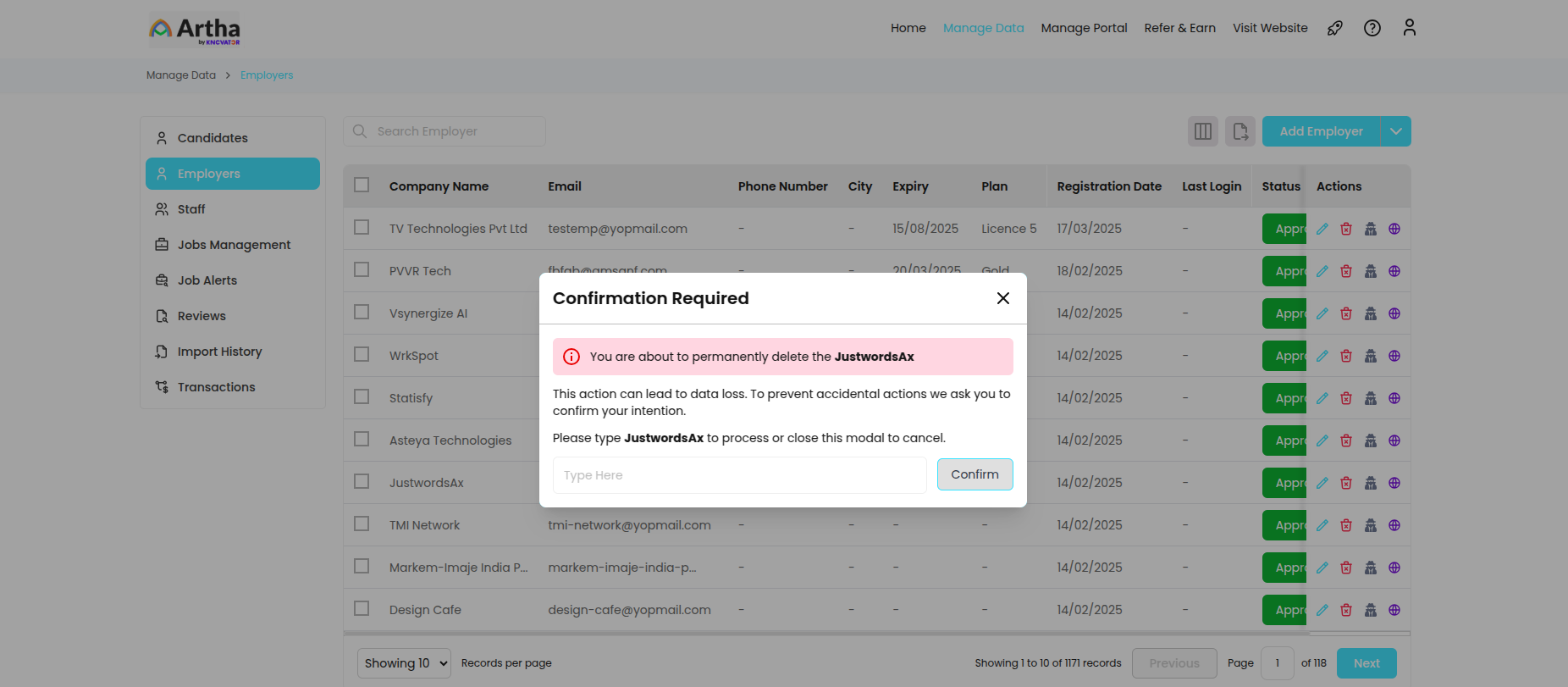Click the Next page button
Viewport: 1568px width, 687px height.
tap(1366, 663)
